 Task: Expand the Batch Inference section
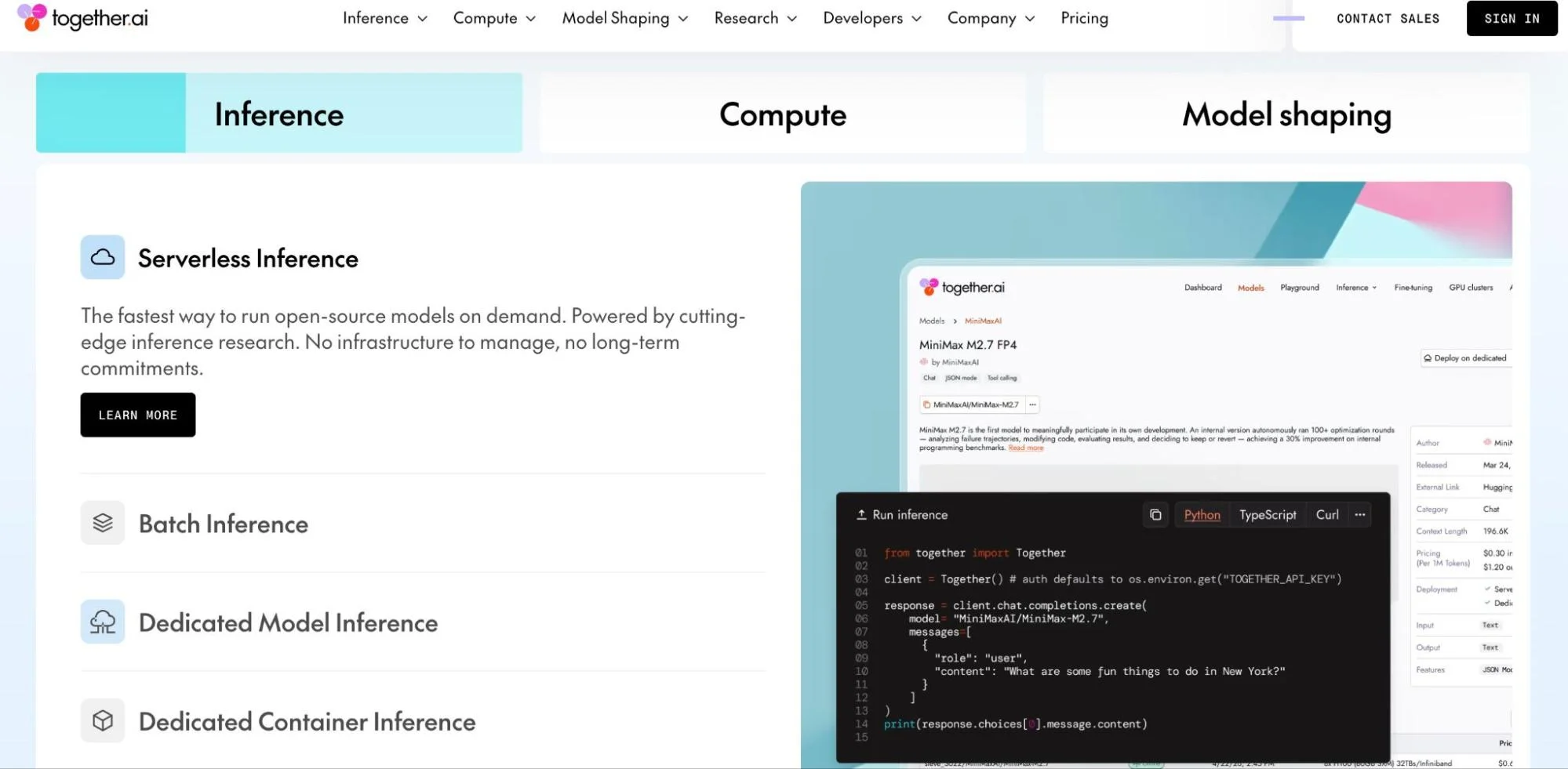tap(423, 523)
